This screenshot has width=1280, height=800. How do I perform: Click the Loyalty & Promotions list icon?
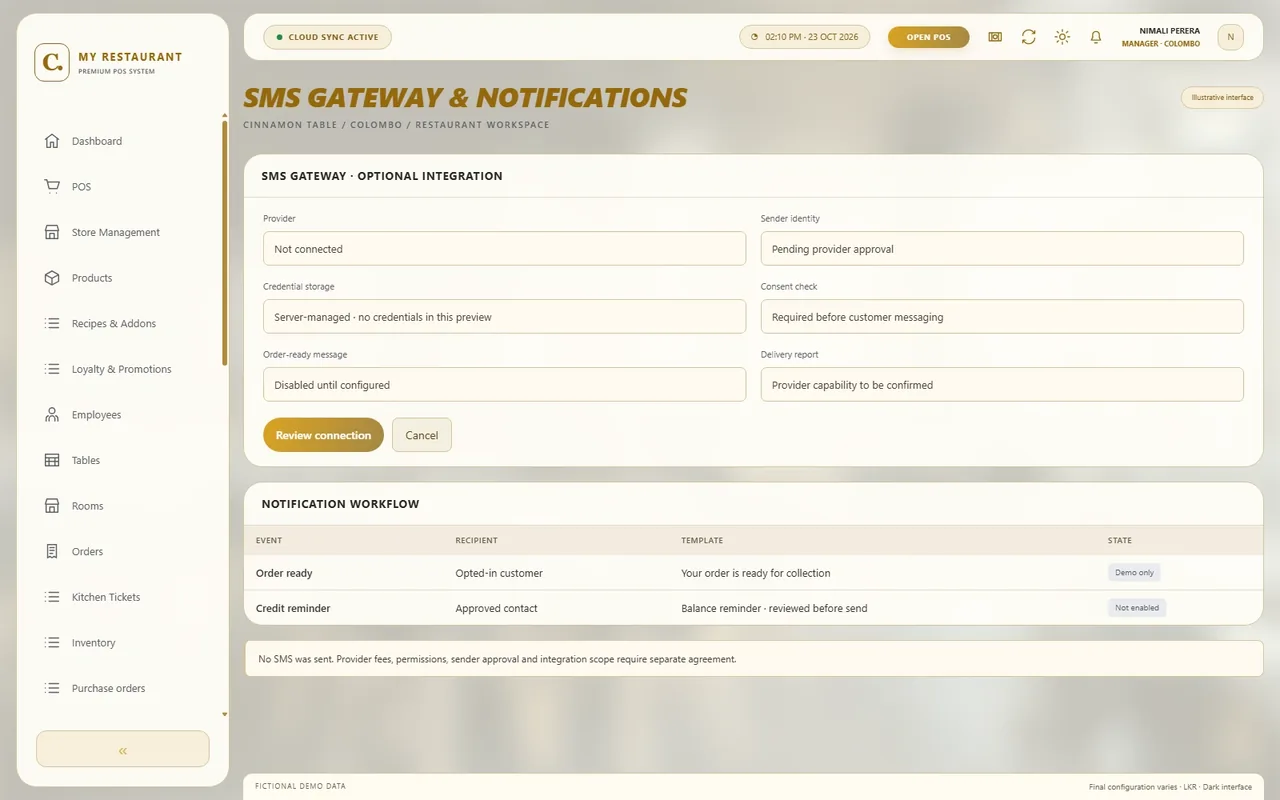[52, 369]
